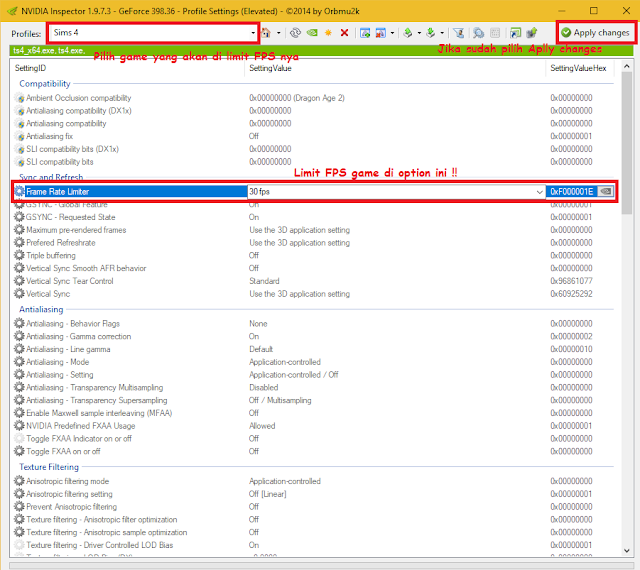The image size is (640, 570).
Task: Click the SettingValueHex column header
Action: click(x=580, y=68)
